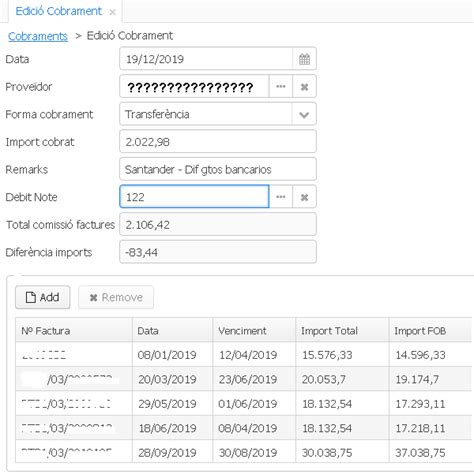This screenshot has width=474, height=474.
Task: Clear the Proveidor field with X icon
Action: click(x=304, y=87)
